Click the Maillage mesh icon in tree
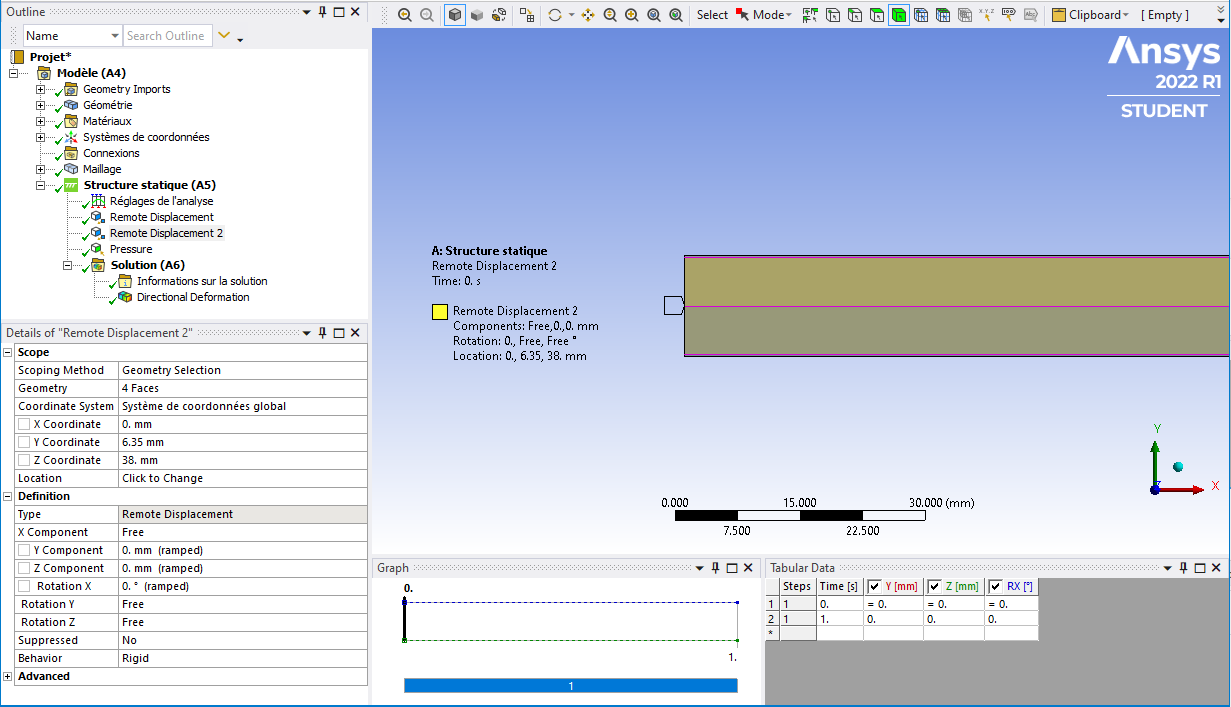1231x707 pixels. point(71,169)
